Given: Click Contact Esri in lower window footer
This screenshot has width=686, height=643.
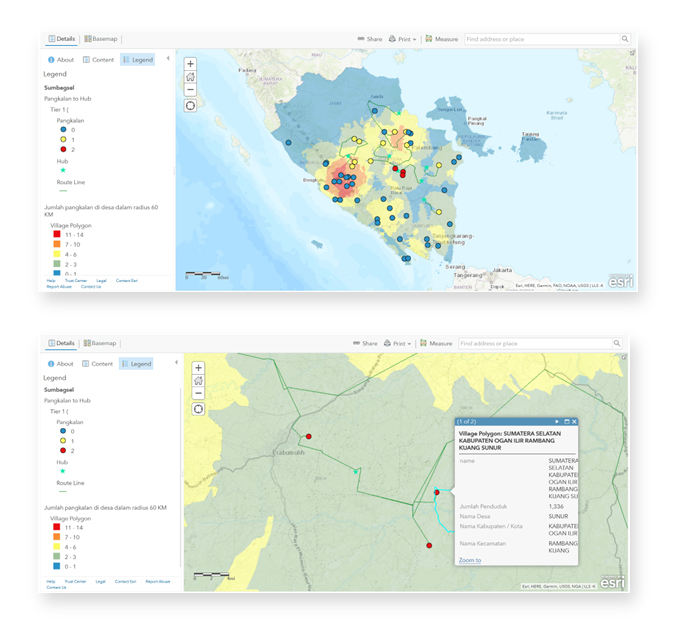Looking at the screenshot, I should coord(126,581).
